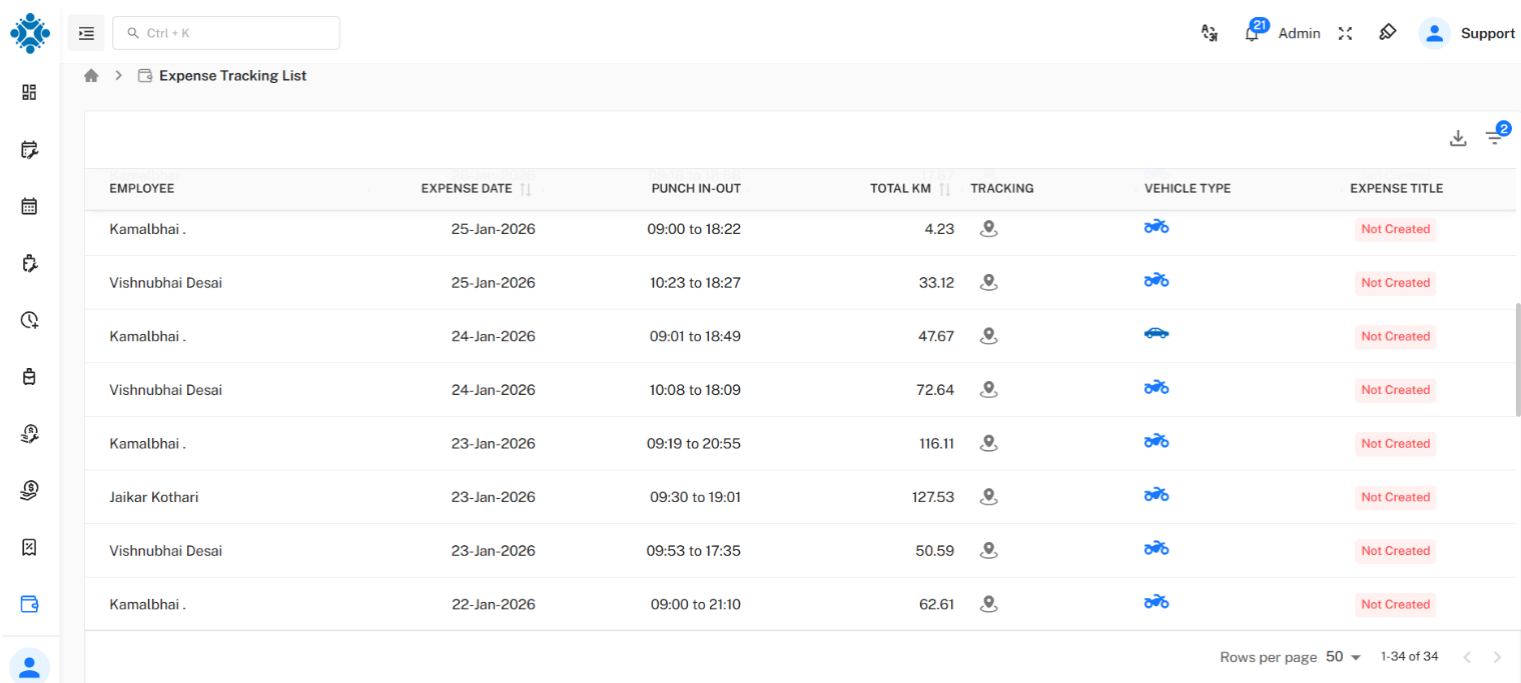Open hand coin settings icon in sidebar
Image resolution: width=1521 pixels, height=683 pixels.
(x=29, y=434)
